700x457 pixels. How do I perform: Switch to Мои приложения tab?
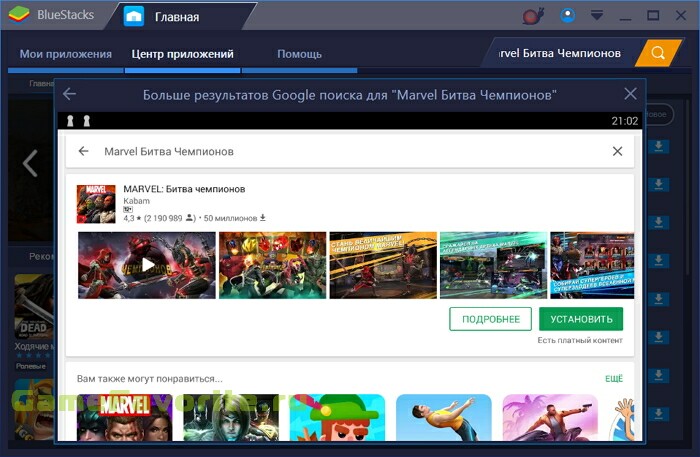coord(66,54)
